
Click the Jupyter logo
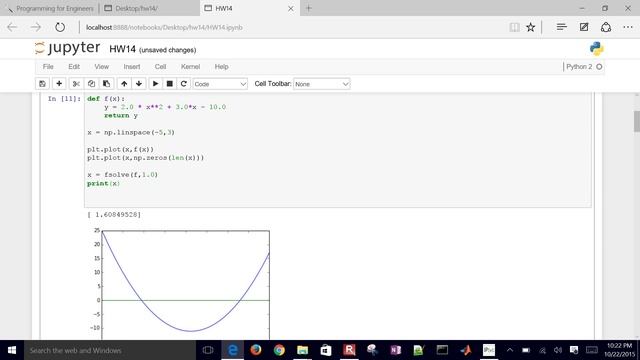coord(68,48)
